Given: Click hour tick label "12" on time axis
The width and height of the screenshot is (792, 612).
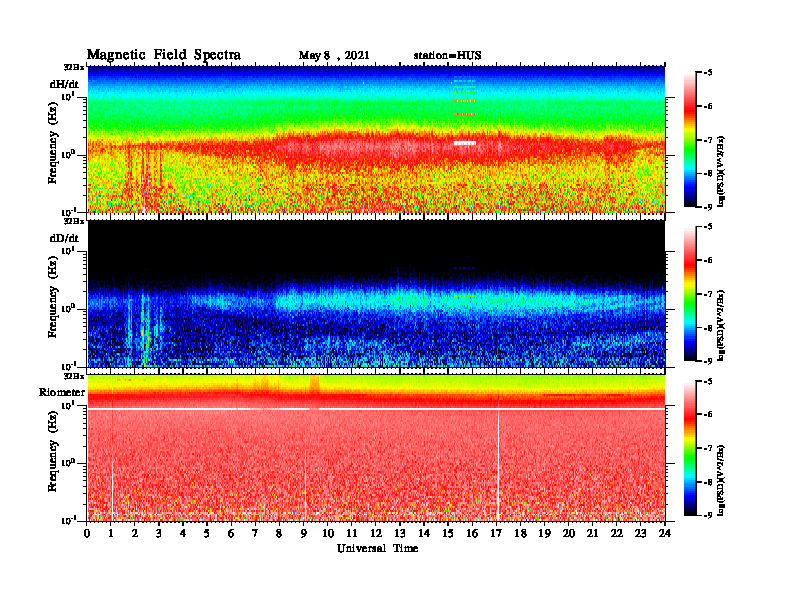Looking at the screenshot, I should pos(376,534).
